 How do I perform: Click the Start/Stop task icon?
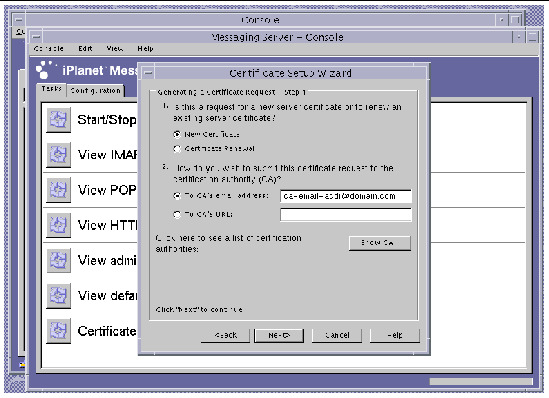click(58, 120)
